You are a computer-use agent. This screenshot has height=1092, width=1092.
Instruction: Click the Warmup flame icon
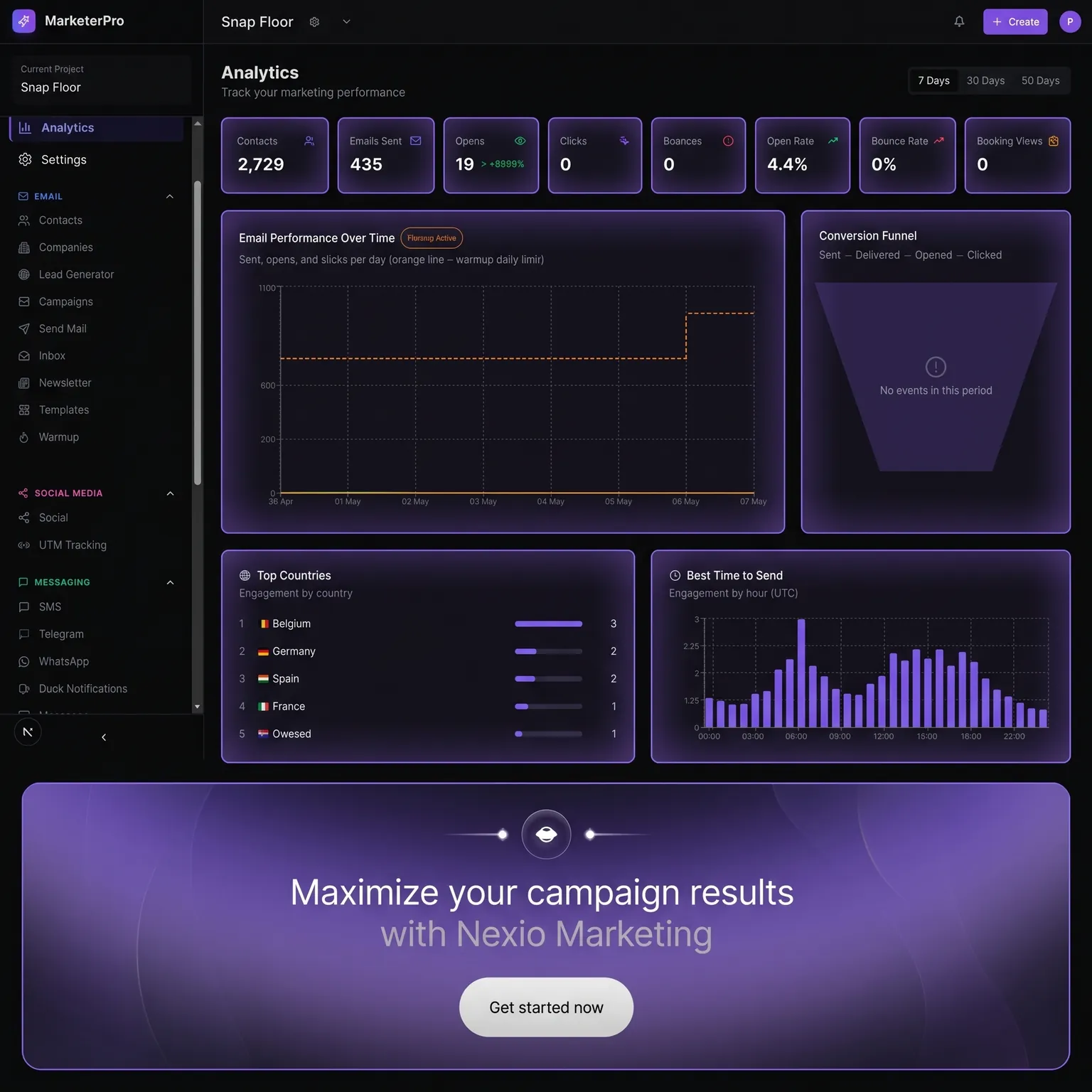pyautogui.click(x=24, y=437)
